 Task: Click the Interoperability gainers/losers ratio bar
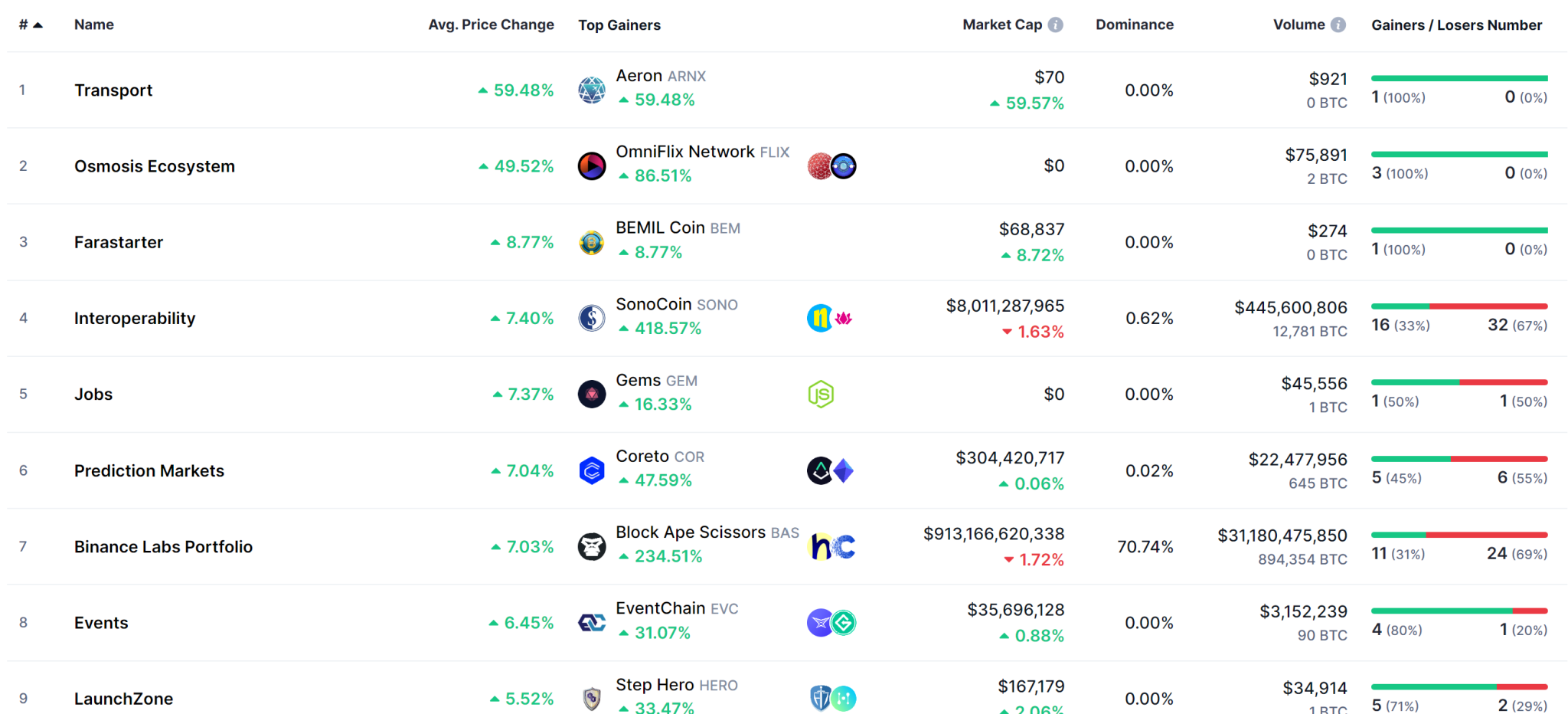coord(1459,306)
